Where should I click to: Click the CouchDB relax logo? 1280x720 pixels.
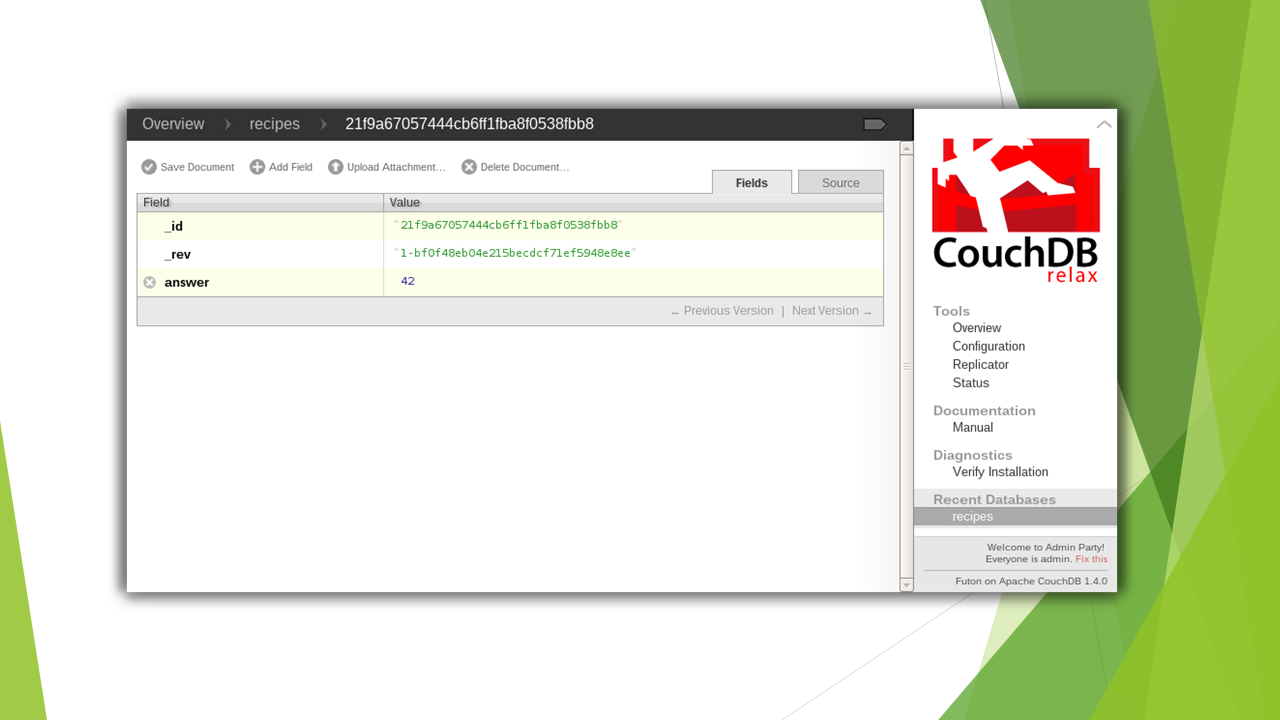point(1016,211)
